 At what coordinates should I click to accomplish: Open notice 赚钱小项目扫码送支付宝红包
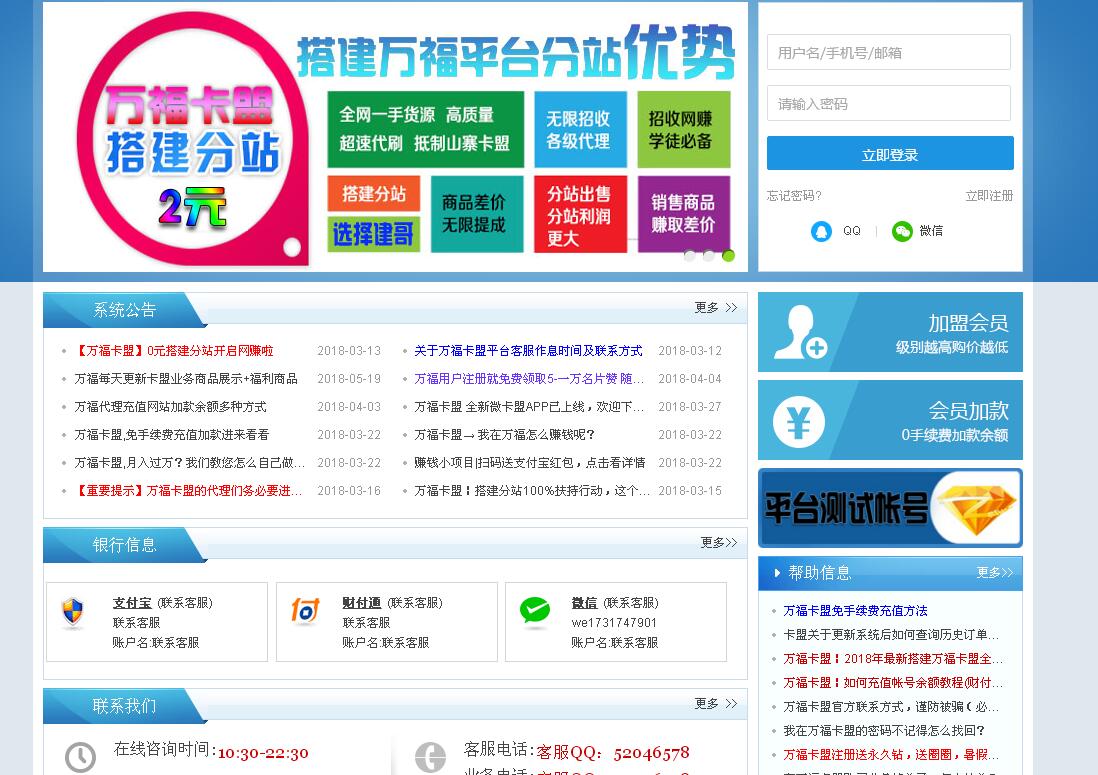[x=529, y=463]
